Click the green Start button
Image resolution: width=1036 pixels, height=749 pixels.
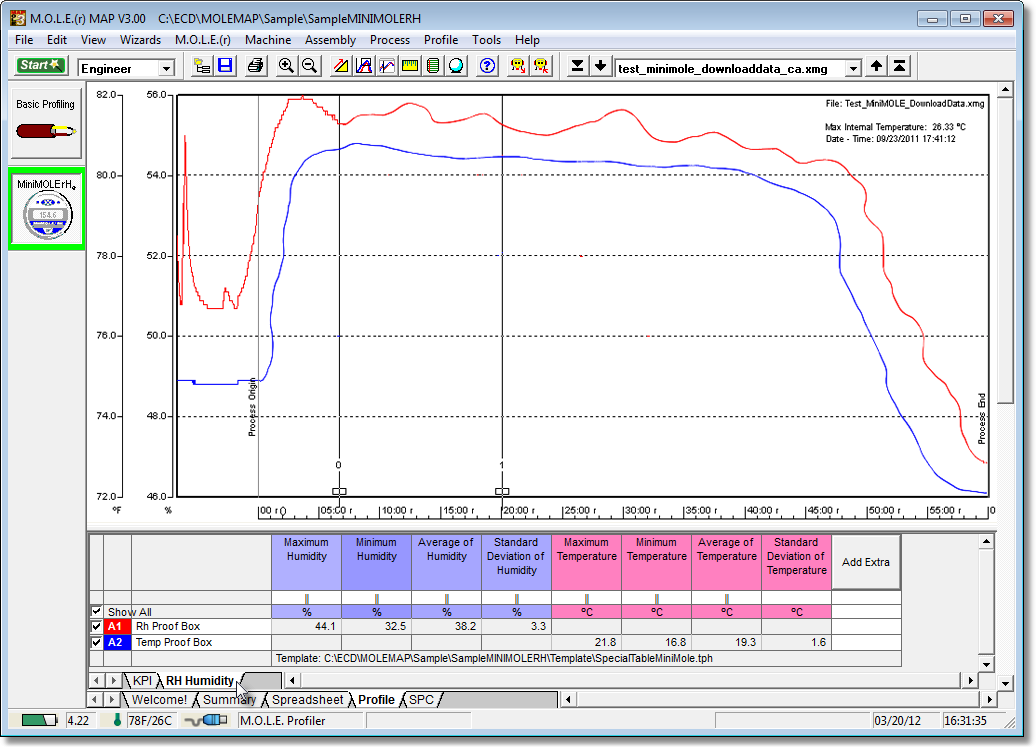tap(40, 65)
